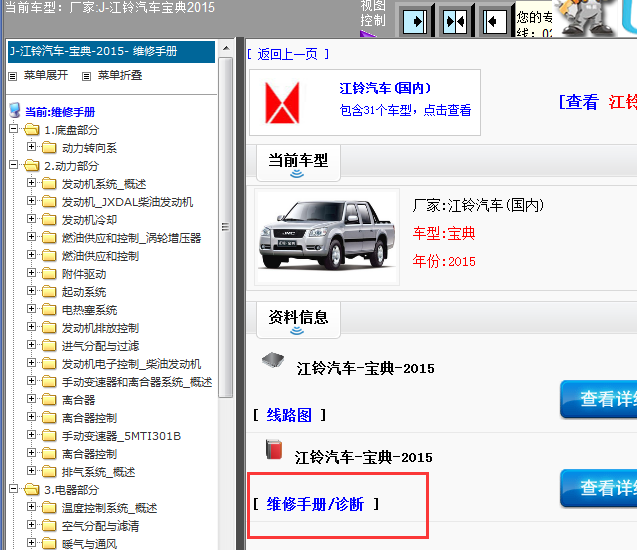
Task: Click the 查看详细 button beside 维修手册/诊断
Action: [x=598, y=488]
